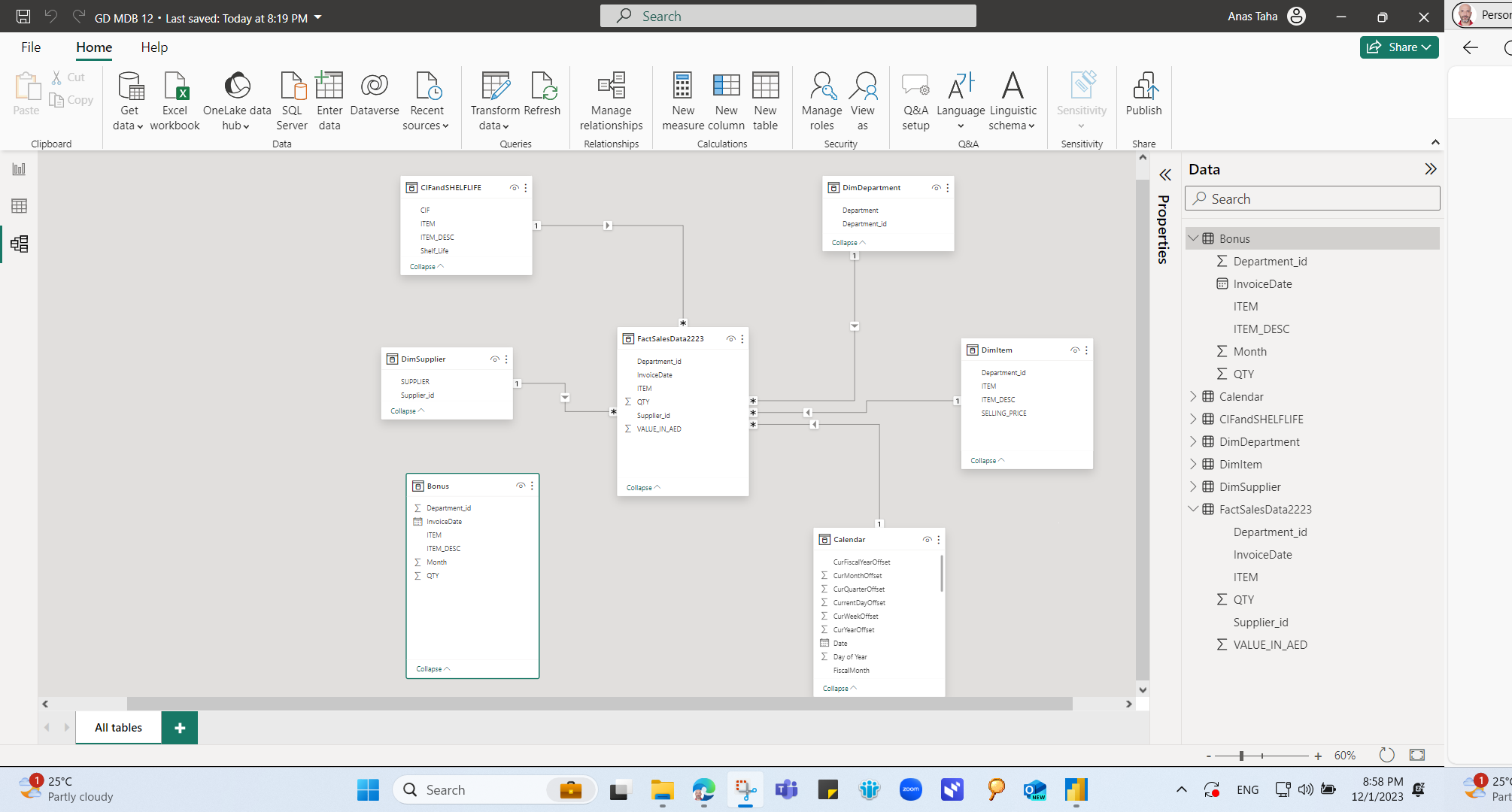Open Q&A setup

click(915, 101)
